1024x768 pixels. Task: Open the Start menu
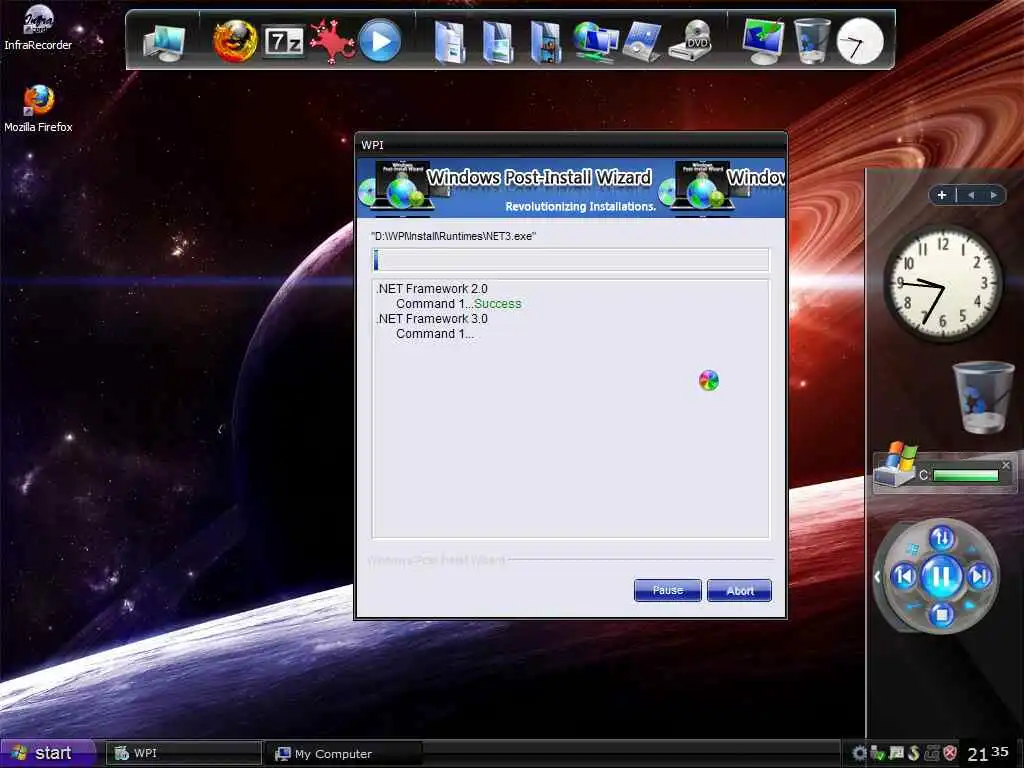pyautogui.click(x=48, y=753)
